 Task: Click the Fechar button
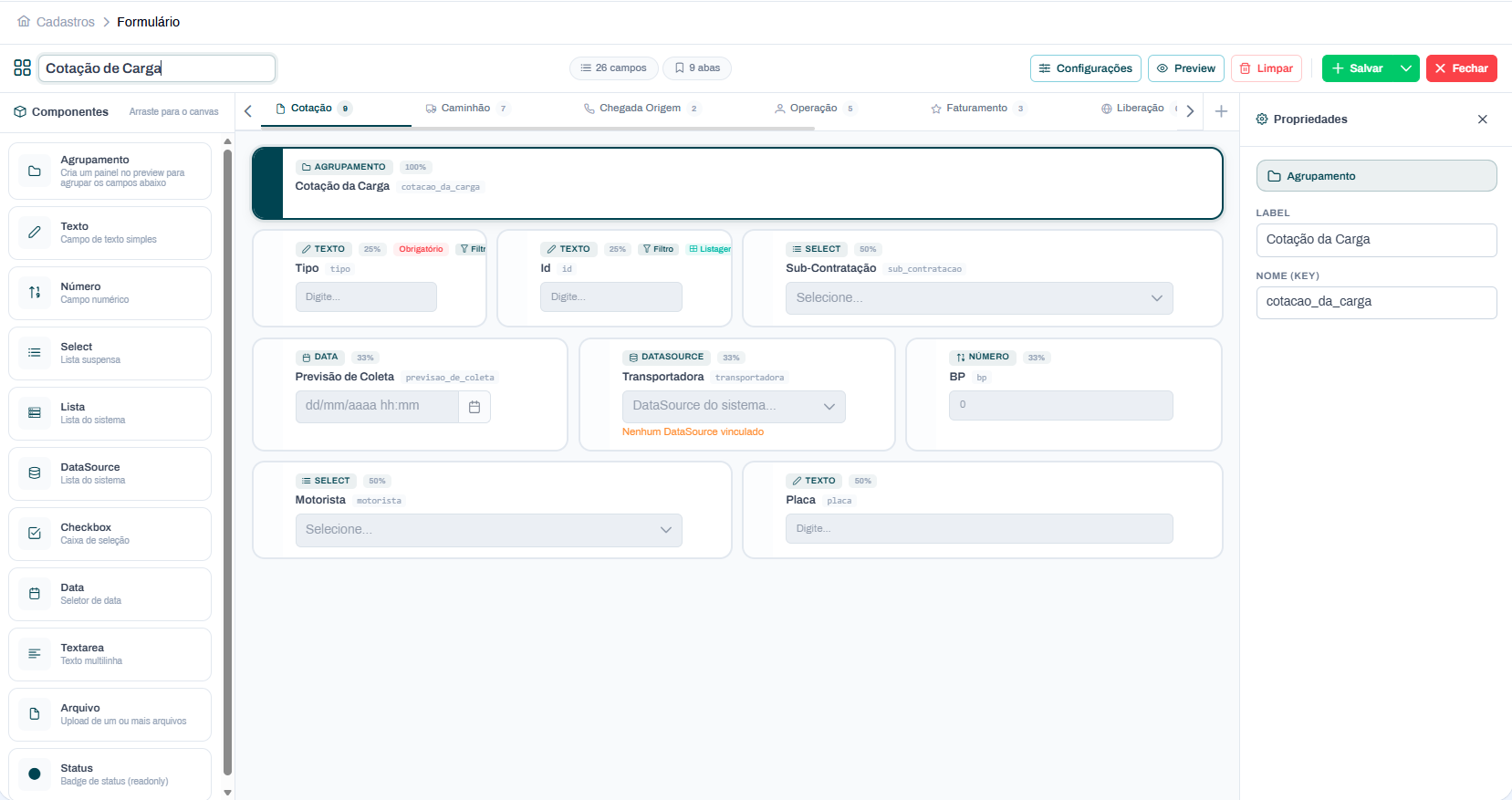tap(1462, 68)
